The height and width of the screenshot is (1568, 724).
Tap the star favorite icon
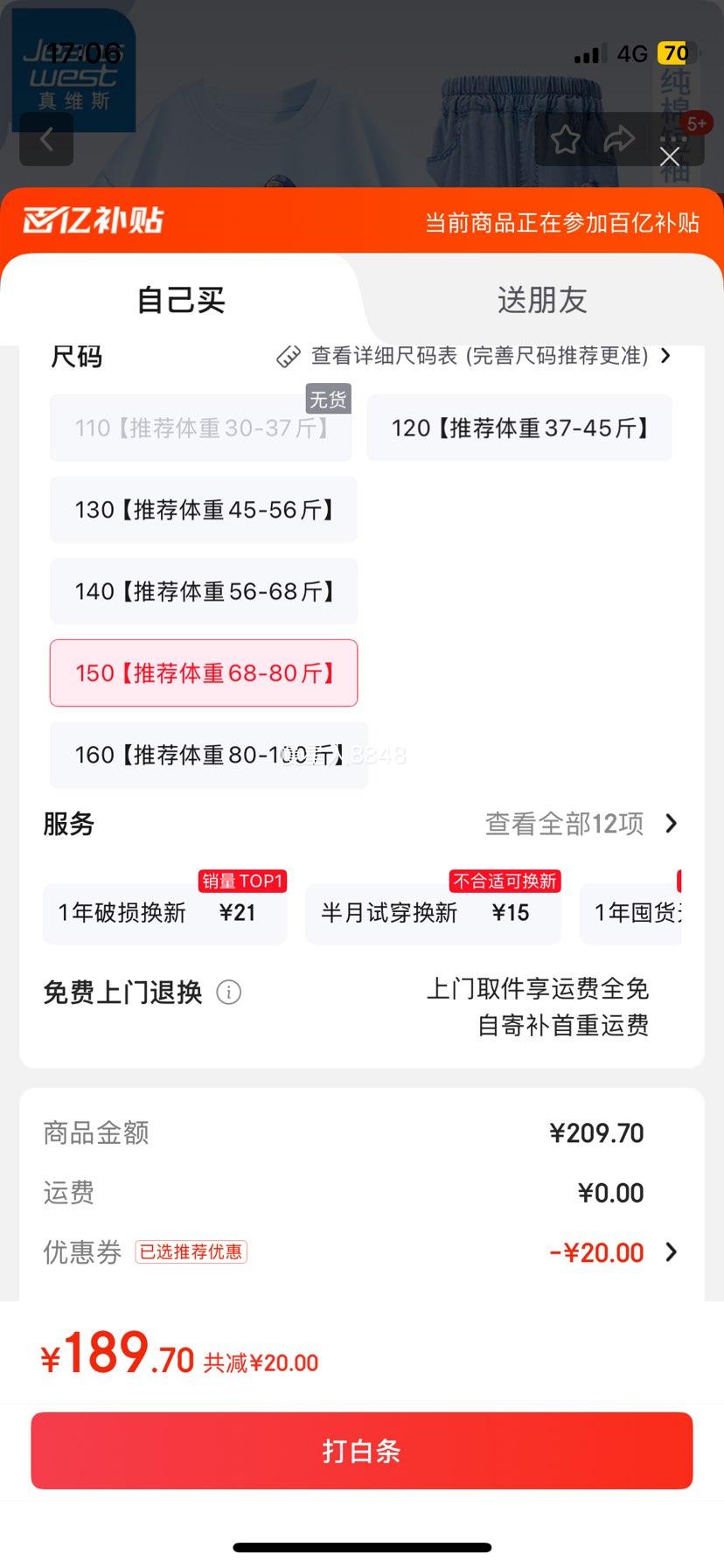click(x=565, y=139)
